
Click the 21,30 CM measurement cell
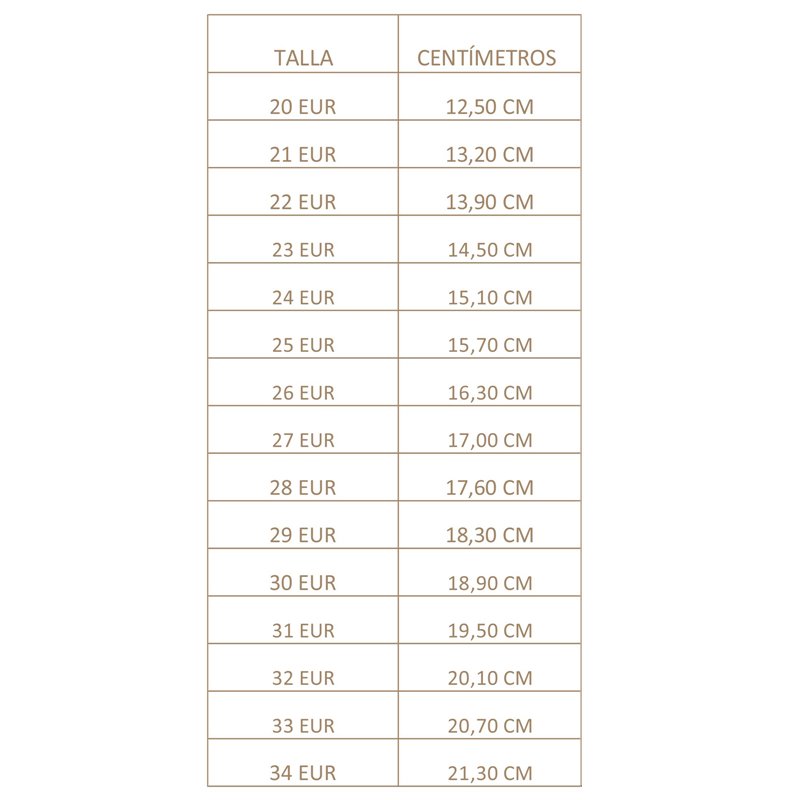click(x=489, y=772)
